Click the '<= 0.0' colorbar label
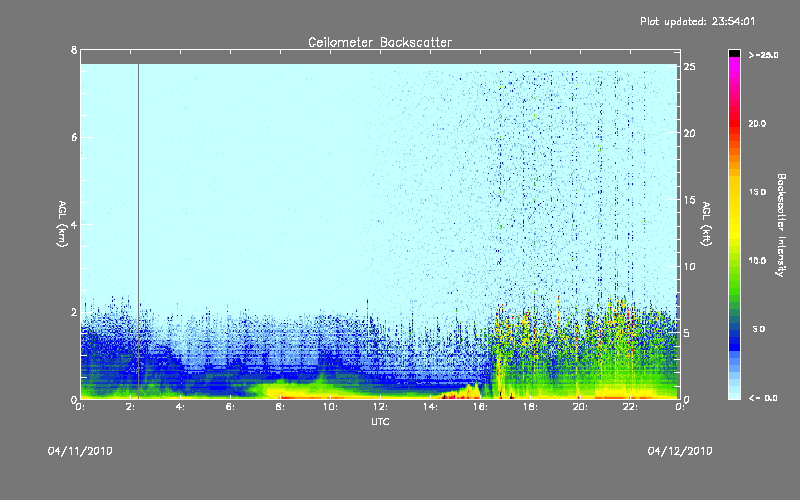This screenshot has height=500, width=800. point(763,398)
